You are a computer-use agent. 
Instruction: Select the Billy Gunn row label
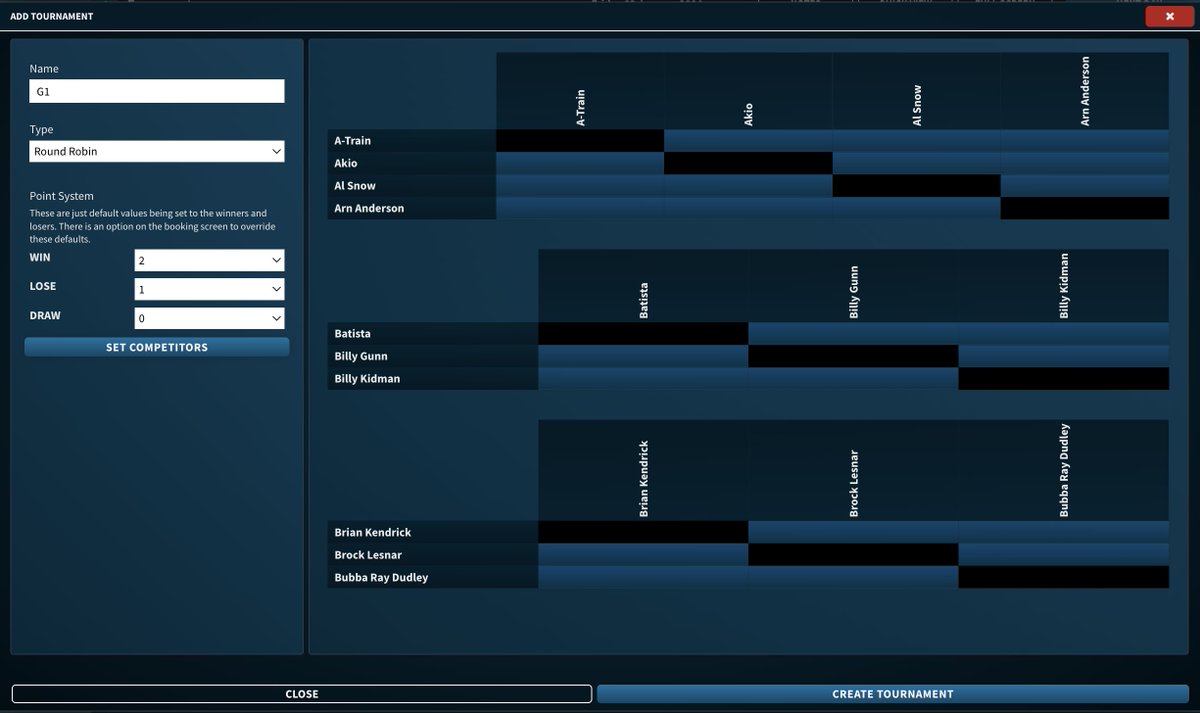click(433, 356)
